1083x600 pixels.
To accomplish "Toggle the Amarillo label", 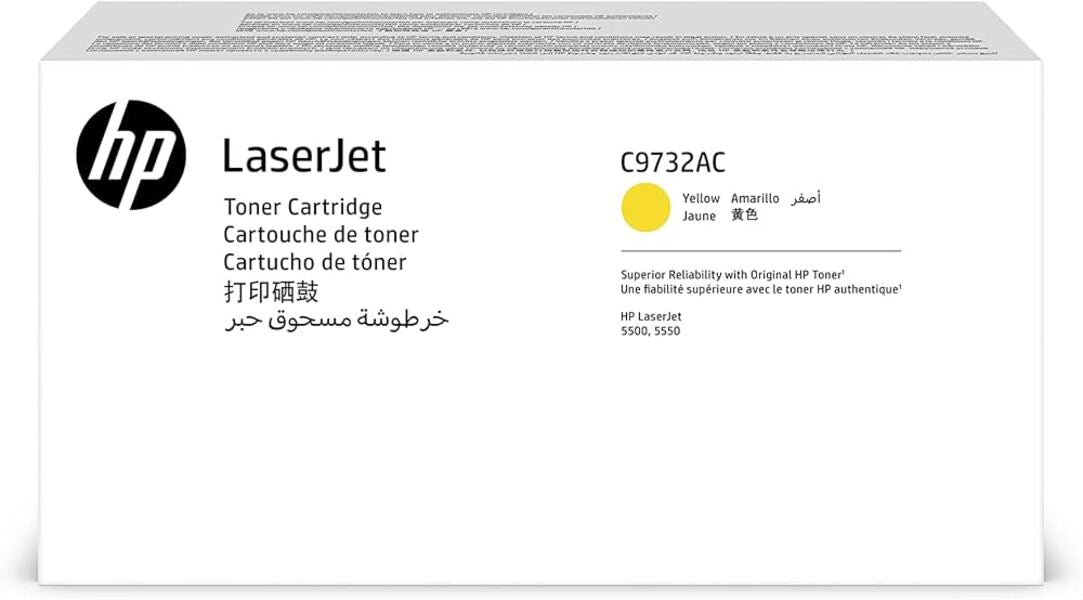I will [x=756, y=198].
